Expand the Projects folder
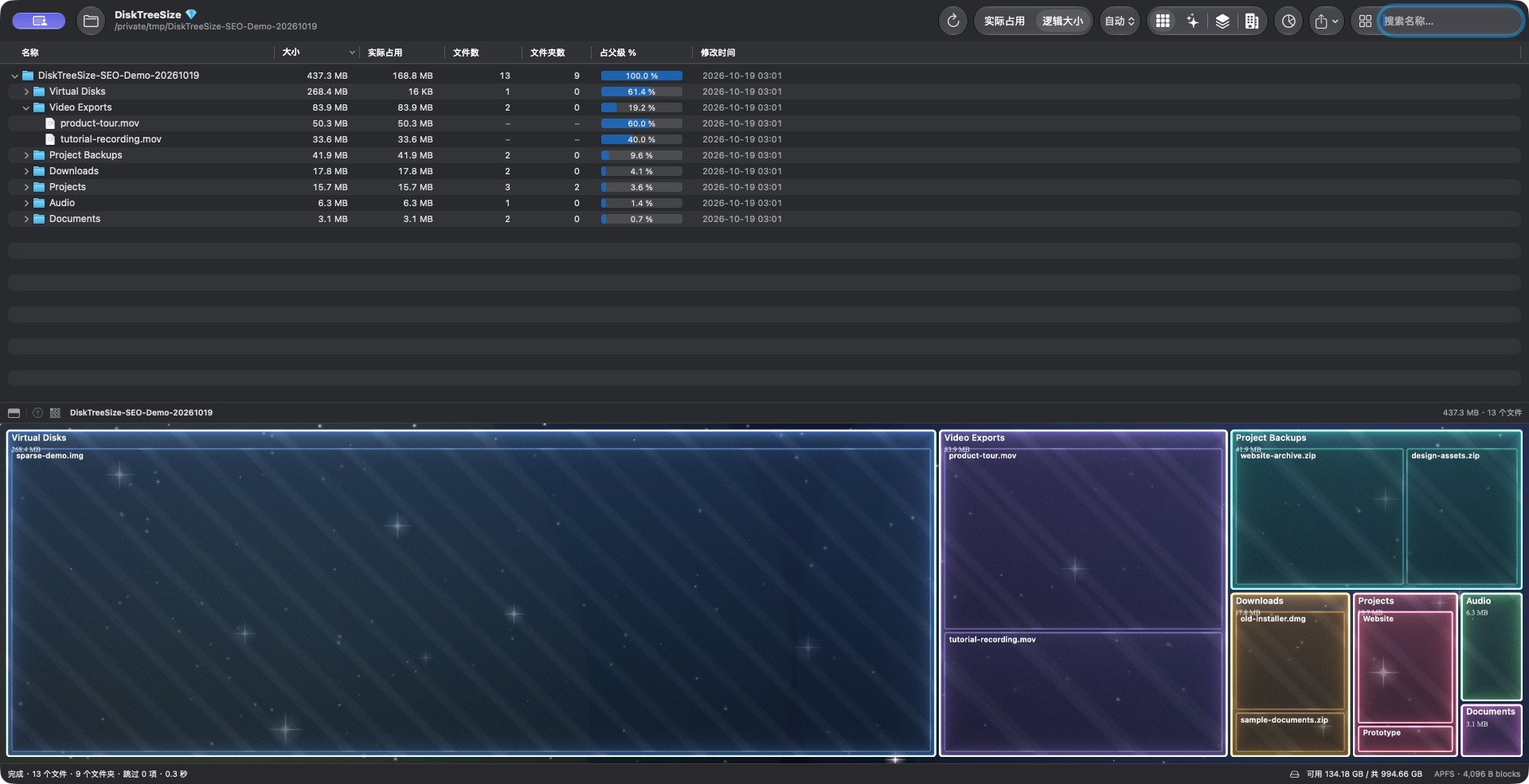The height and width of the screenshot is (784, 1529). (26, 187)
